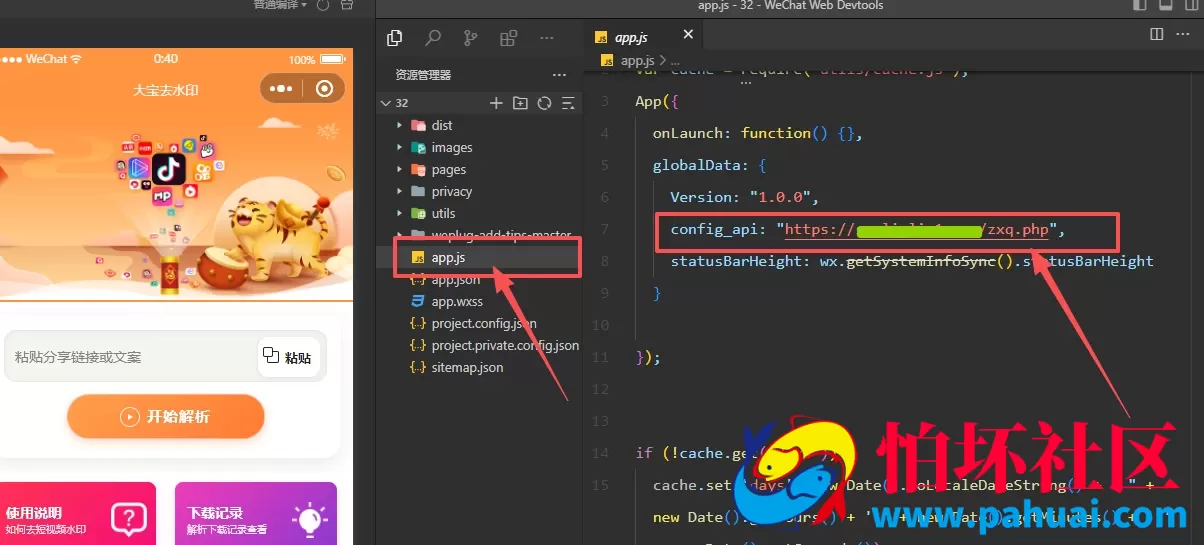The height and width of the screenshot is (545, 1204).
Task: Collapse all folders in explorer
Action: coord(568,103)
